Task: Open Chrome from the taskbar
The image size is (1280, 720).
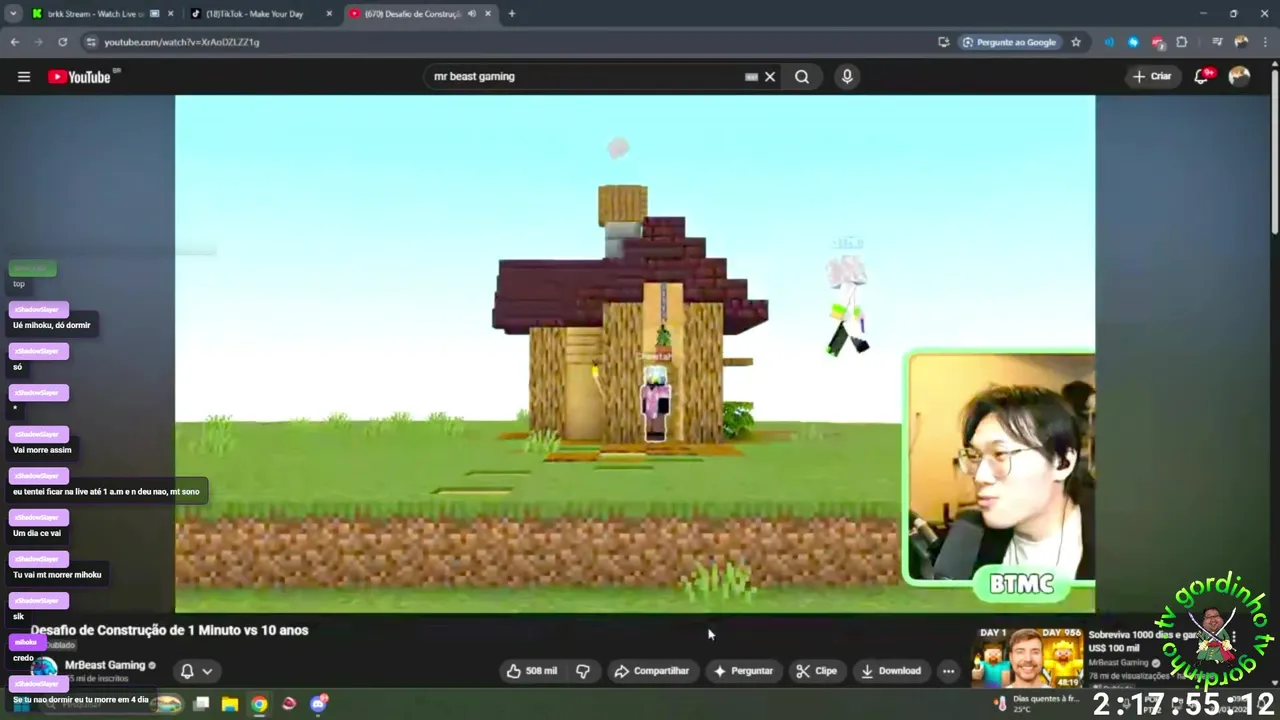Action: tap(259, 704)
